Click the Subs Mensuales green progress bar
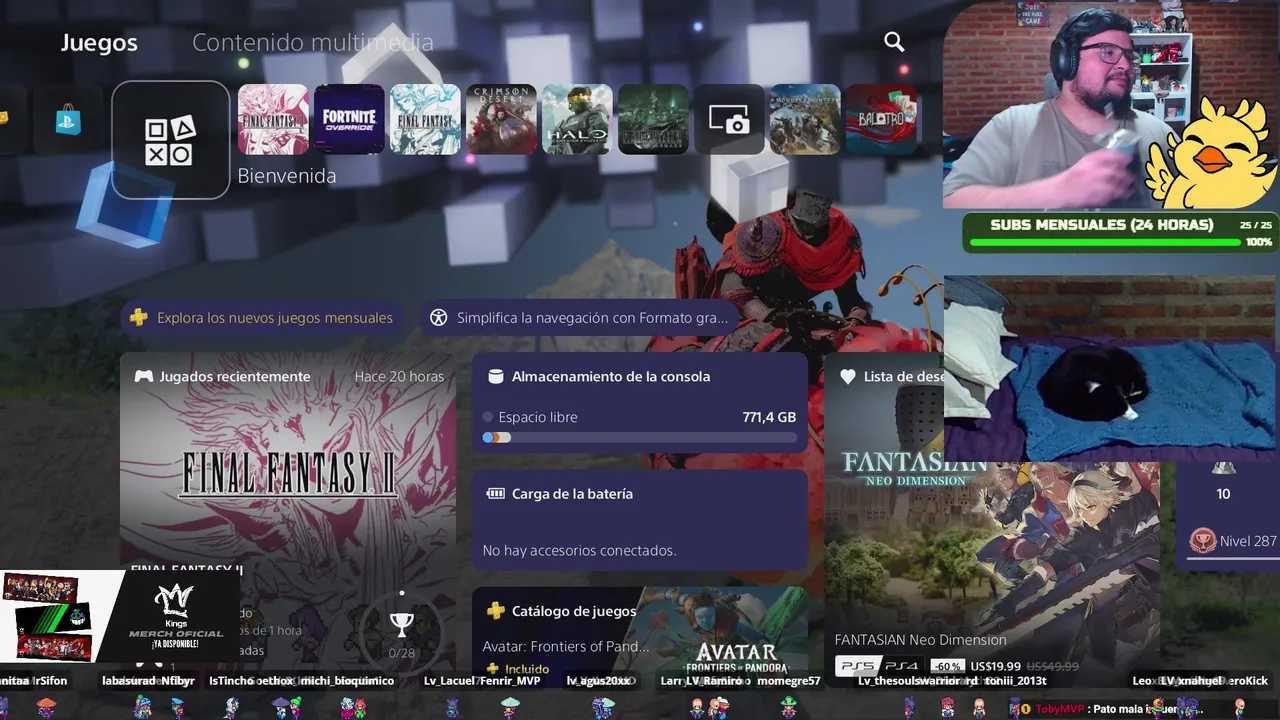Screen dimensions: 1280x720 [1105, 242]
